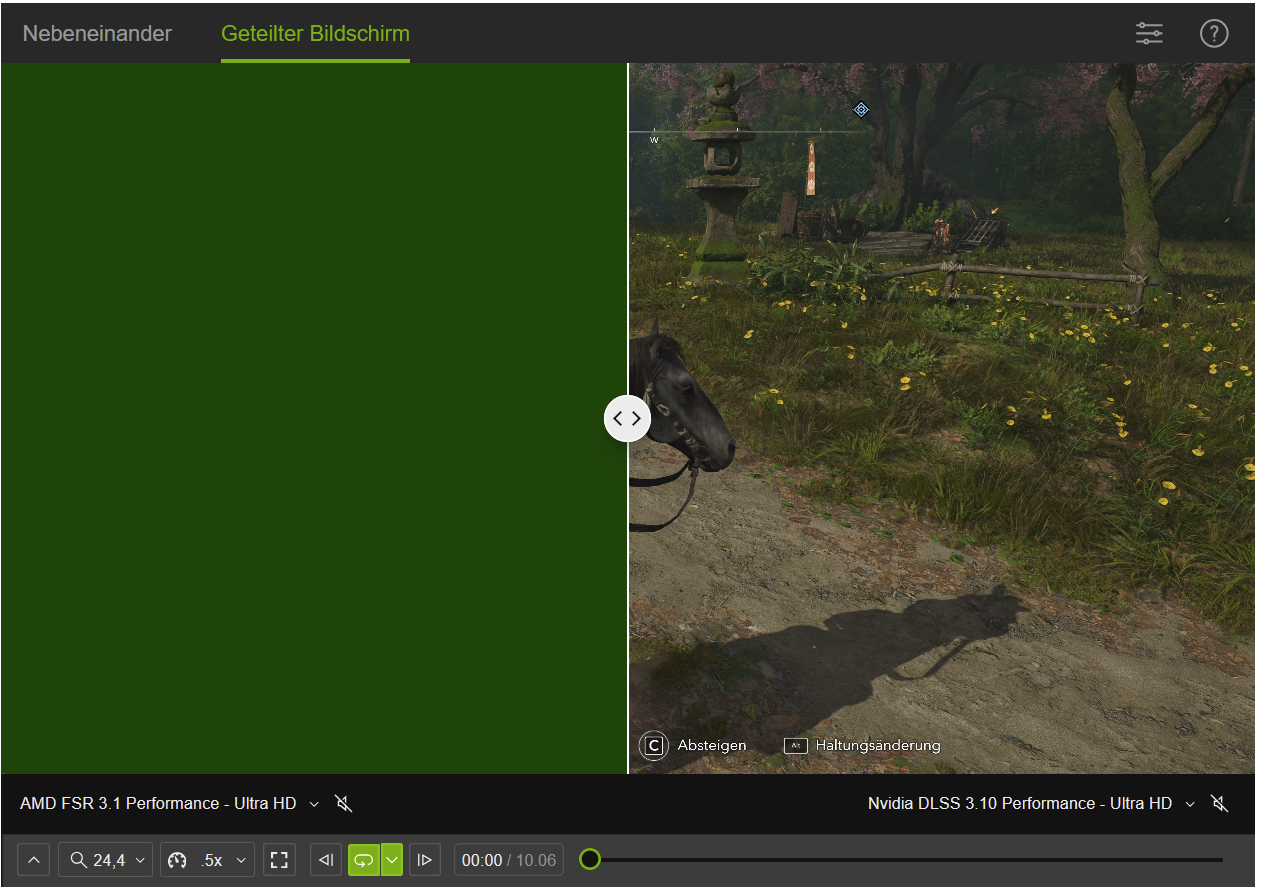Click the Absteigen prompt in the video

click(693, 745)
